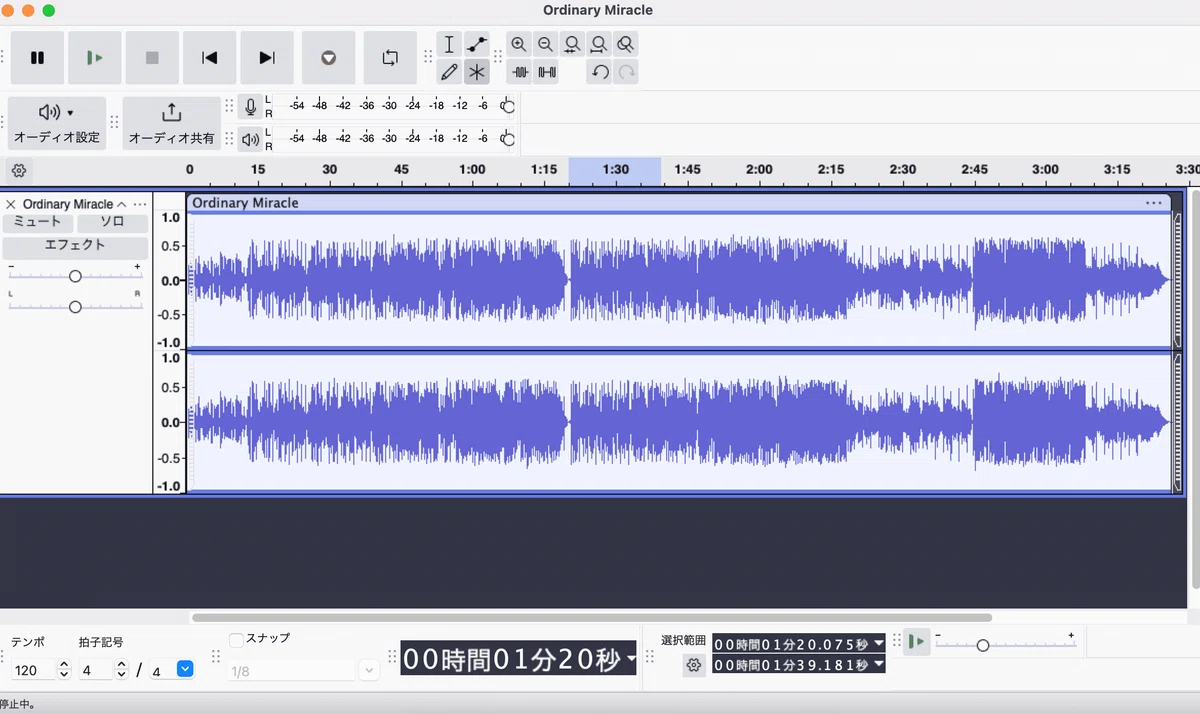Open selection end time format dropdown

[x=879, y=664]
